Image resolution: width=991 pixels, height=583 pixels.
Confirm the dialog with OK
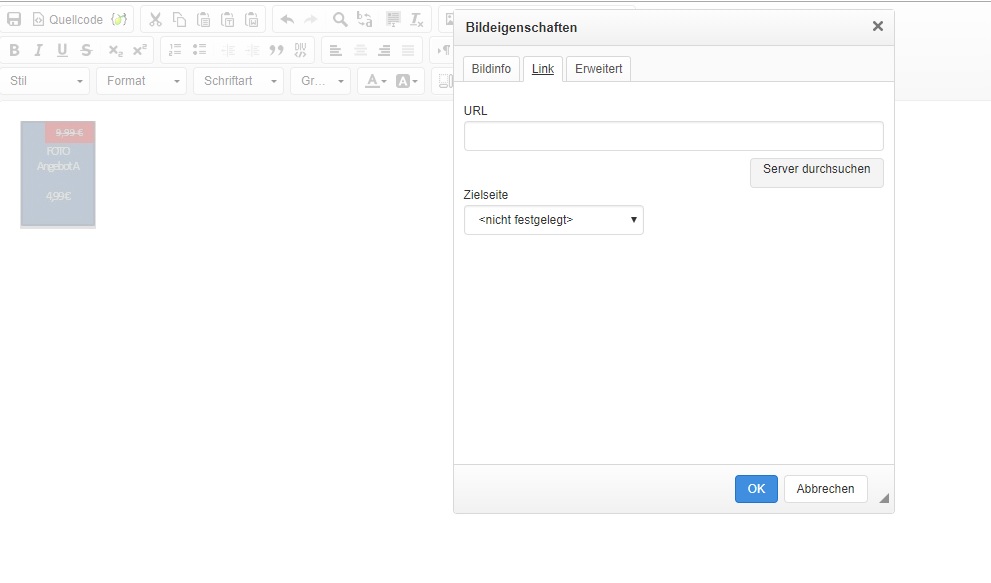coord(756,489)
